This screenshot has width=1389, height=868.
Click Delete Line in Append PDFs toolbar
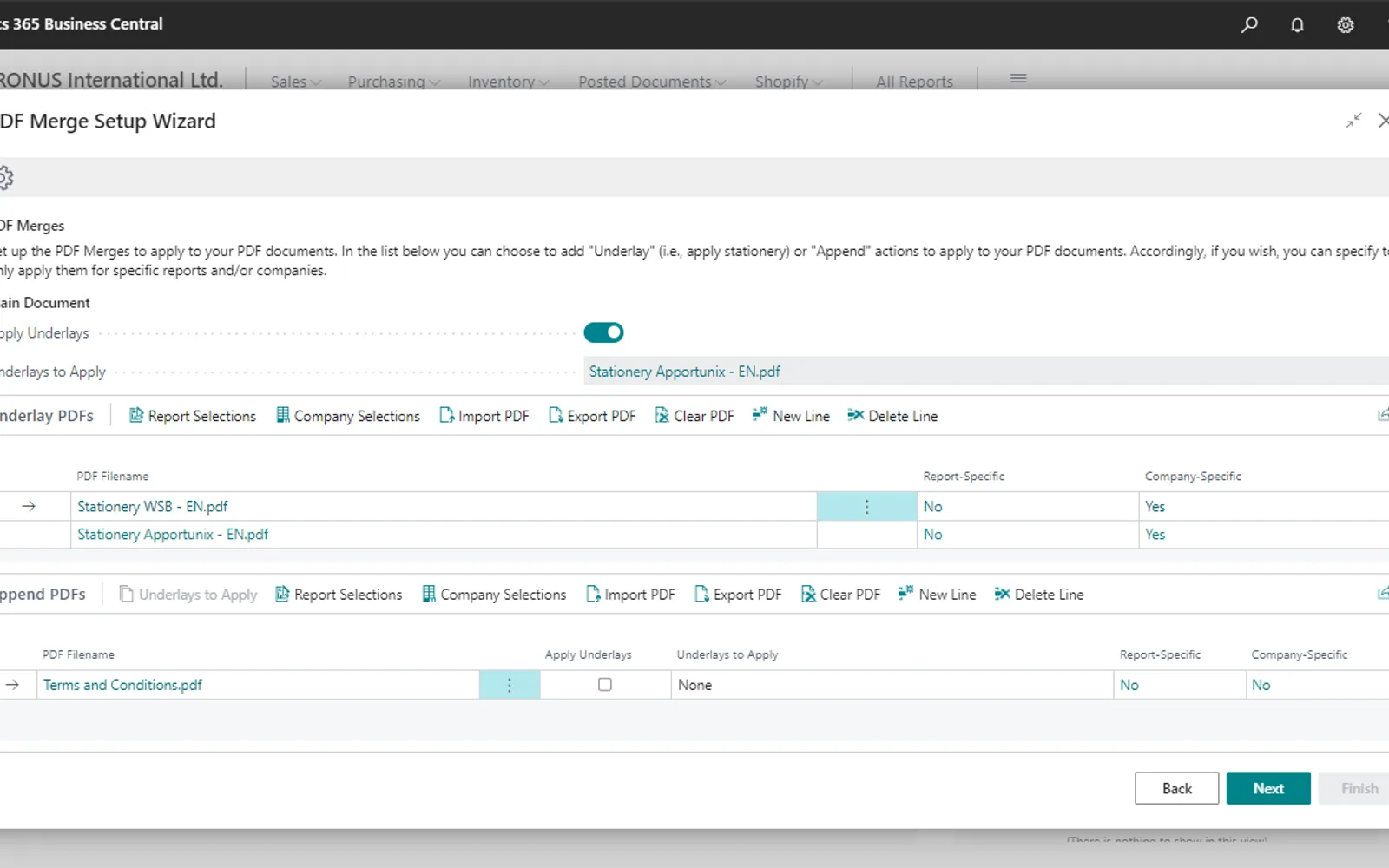(1039, 595)
